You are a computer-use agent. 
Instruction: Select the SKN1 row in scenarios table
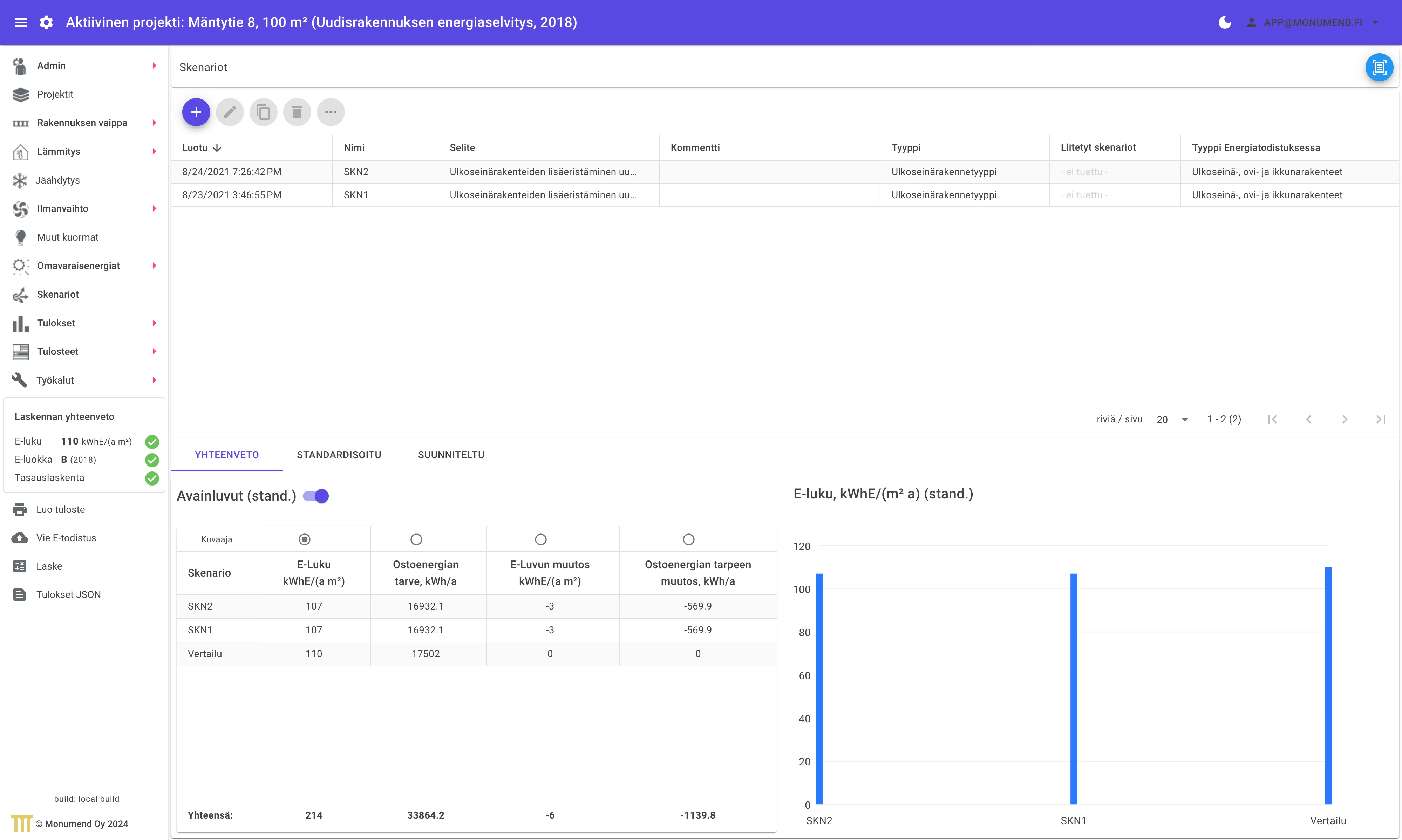click(x=785, y=195)
